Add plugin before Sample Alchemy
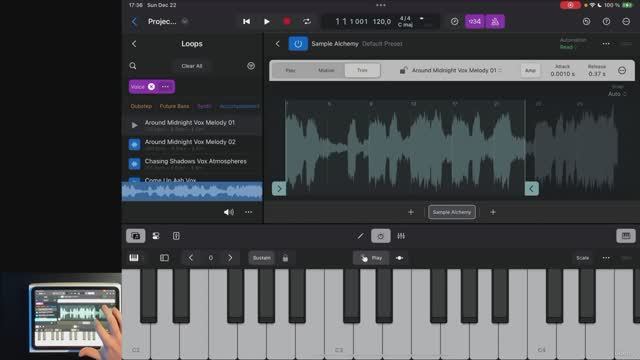Screen dimensions: 640x360 click(x=411, y=212)
